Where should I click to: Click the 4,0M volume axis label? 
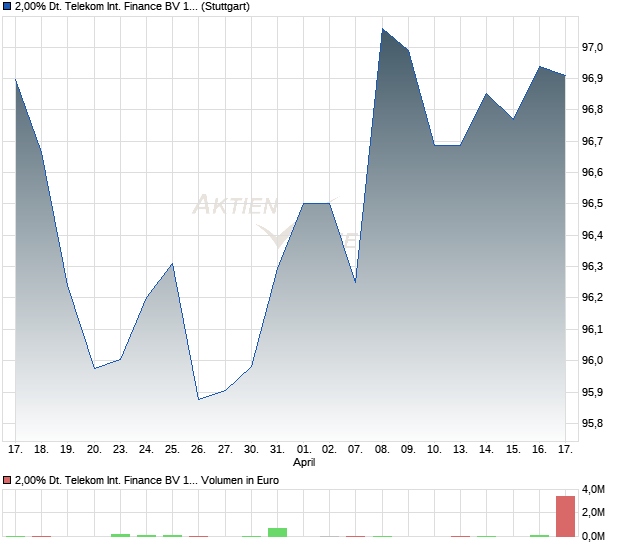point(593,489)
